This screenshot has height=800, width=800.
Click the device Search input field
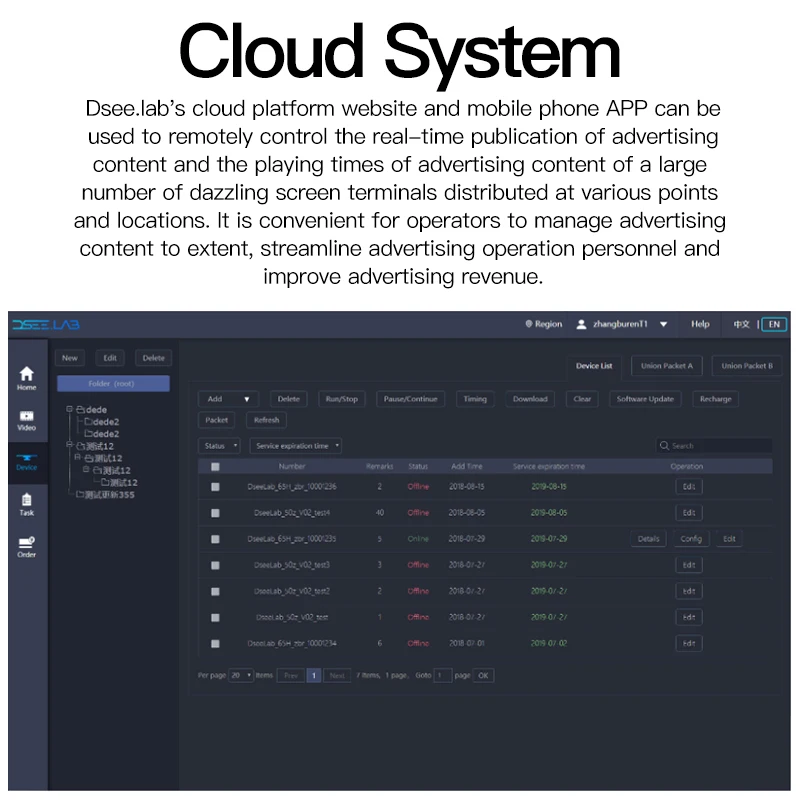tap(714, 445)
